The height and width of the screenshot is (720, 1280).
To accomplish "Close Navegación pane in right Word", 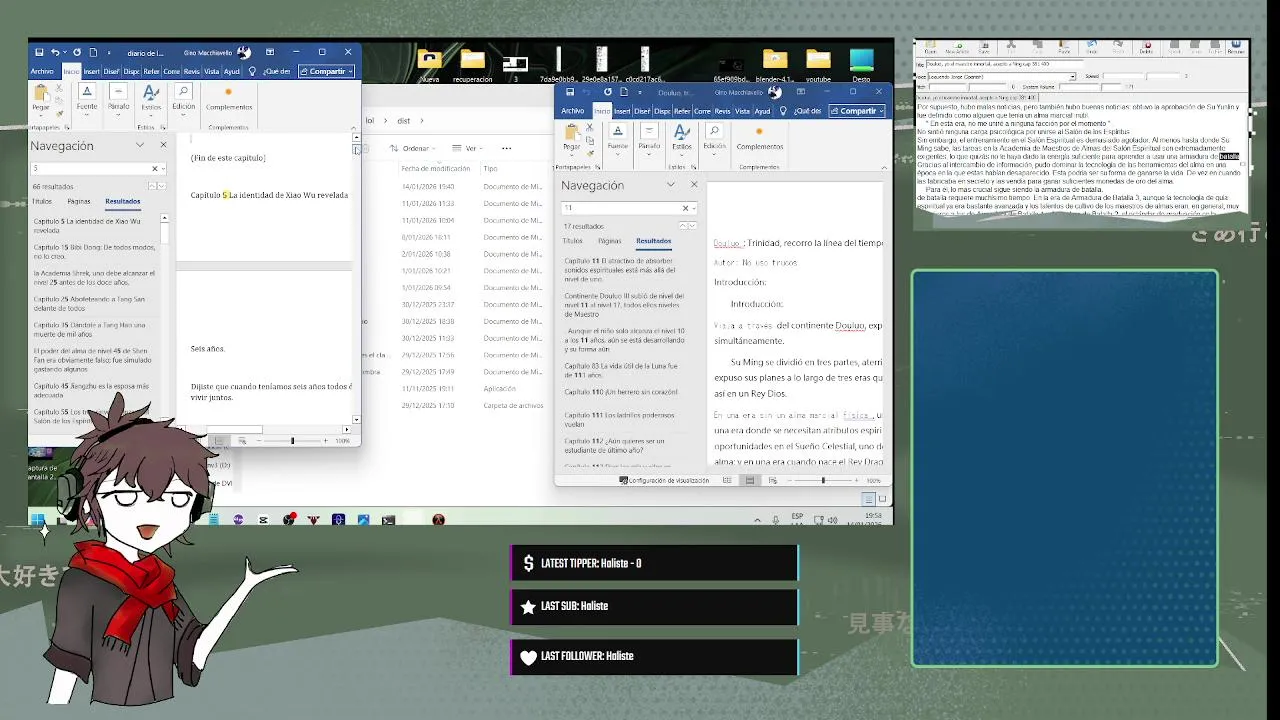I will point(694,185).
